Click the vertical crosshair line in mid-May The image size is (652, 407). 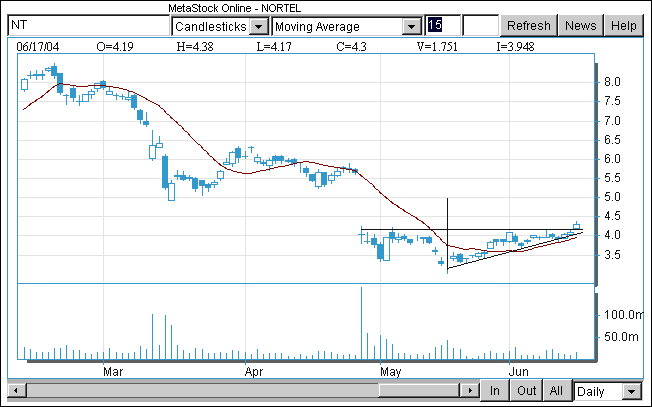click(447, 235)
